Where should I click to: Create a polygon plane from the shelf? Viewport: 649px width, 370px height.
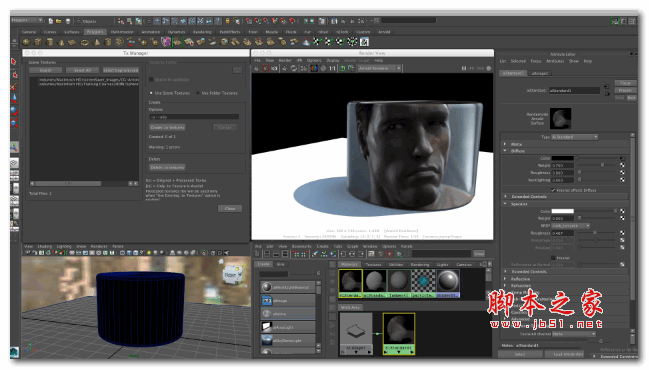tap(72, 42)
